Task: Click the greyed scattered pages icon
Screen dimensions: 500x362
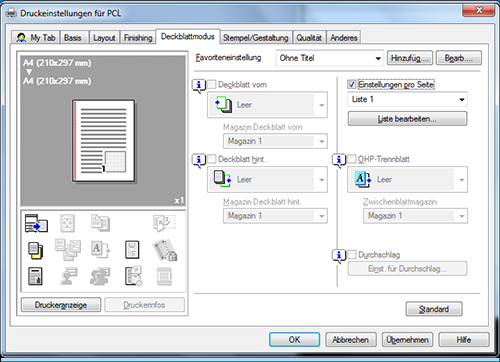Action: (68, 250)
